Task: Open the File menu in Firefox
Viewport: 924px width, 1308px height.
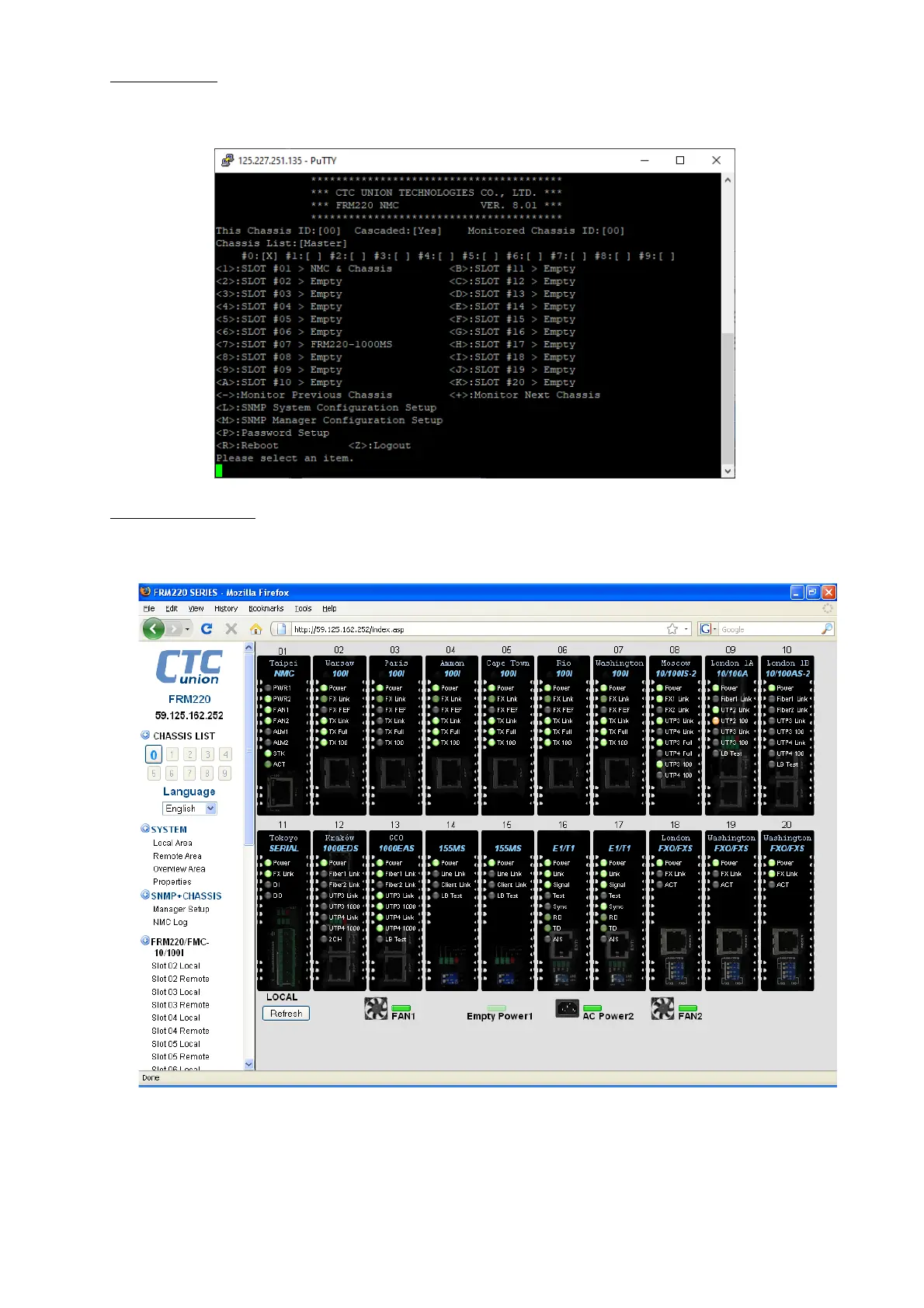Action: 148,609
